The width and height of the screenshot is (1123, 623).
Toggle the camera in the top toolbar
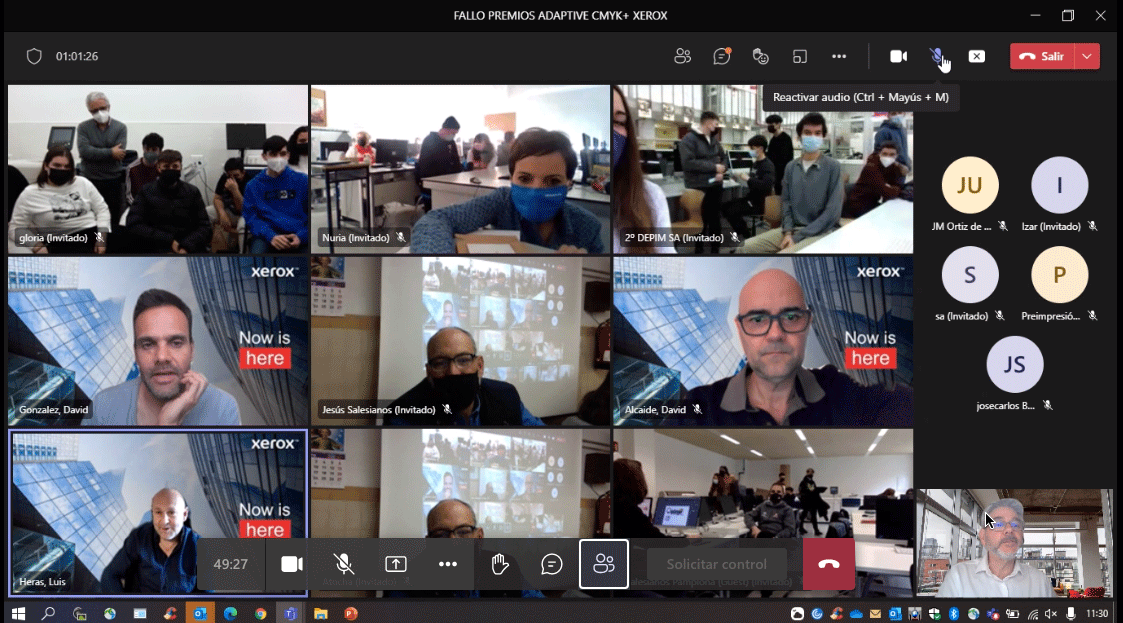point(898,57)
